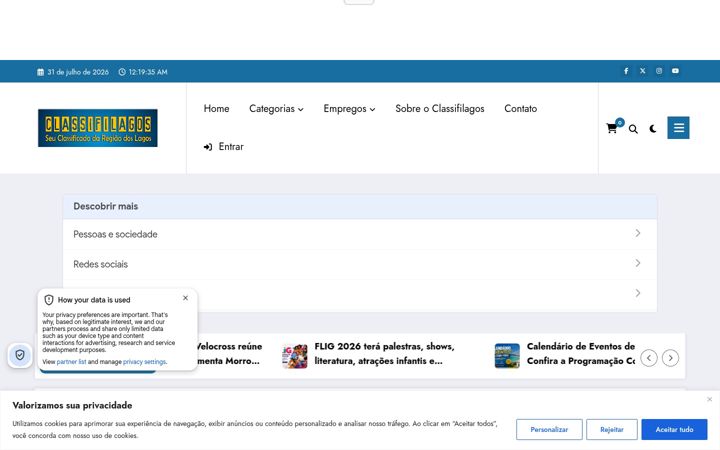Image resolution: width=720 pixels, height=450 pixels.
Task: Open the FLIG 2026 news thumbnail
Action: (295, 356)
